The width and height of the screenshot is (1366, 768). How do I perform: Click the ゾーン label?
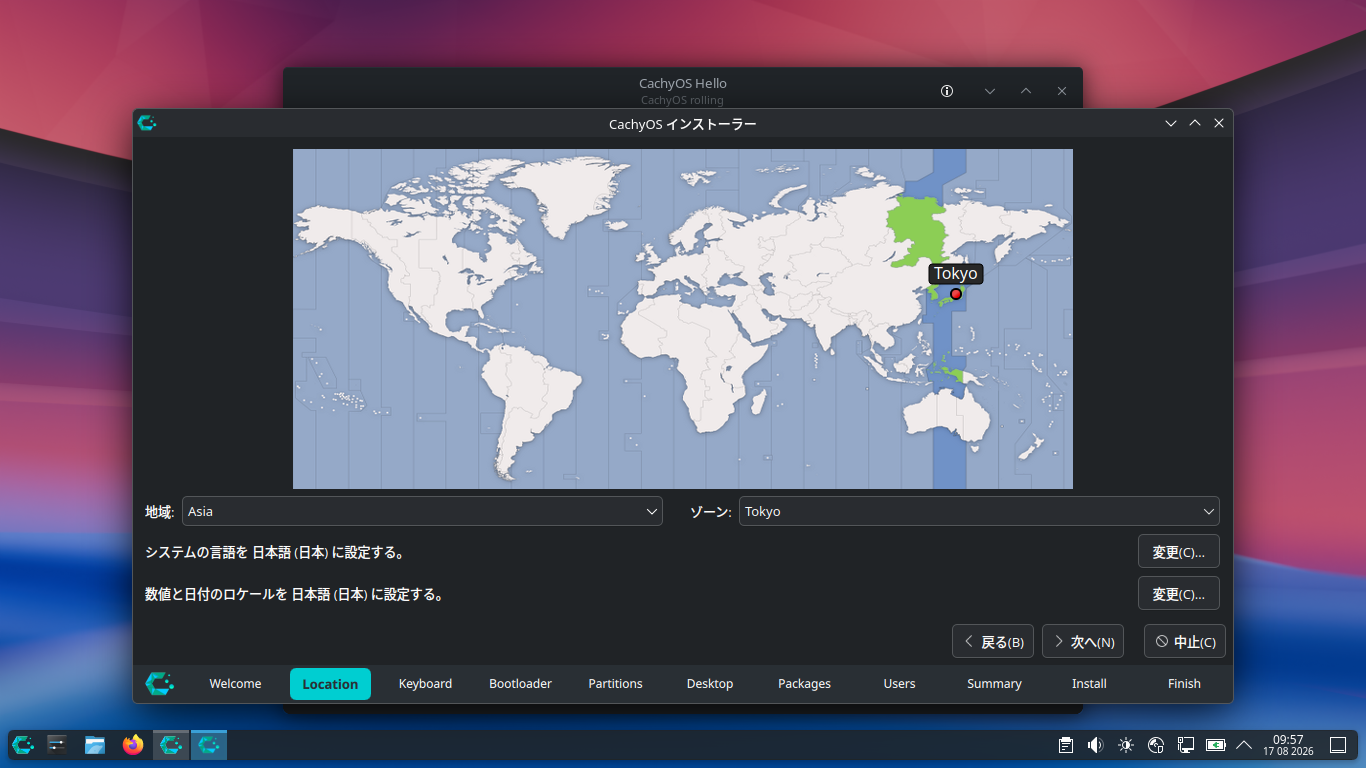coord(710,511)
